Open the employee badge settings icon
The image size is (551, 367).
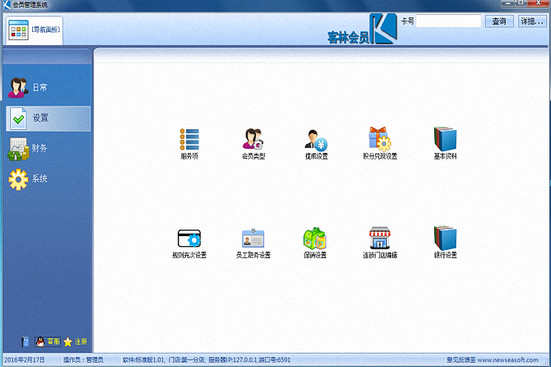tap(253, 243)
